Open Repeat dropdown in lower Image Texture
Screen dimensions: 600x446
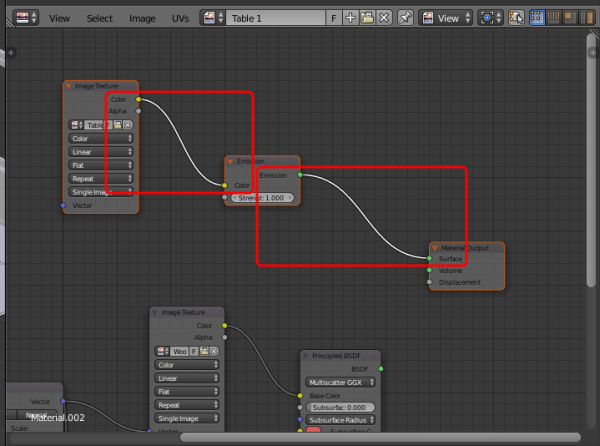point(187,405)
